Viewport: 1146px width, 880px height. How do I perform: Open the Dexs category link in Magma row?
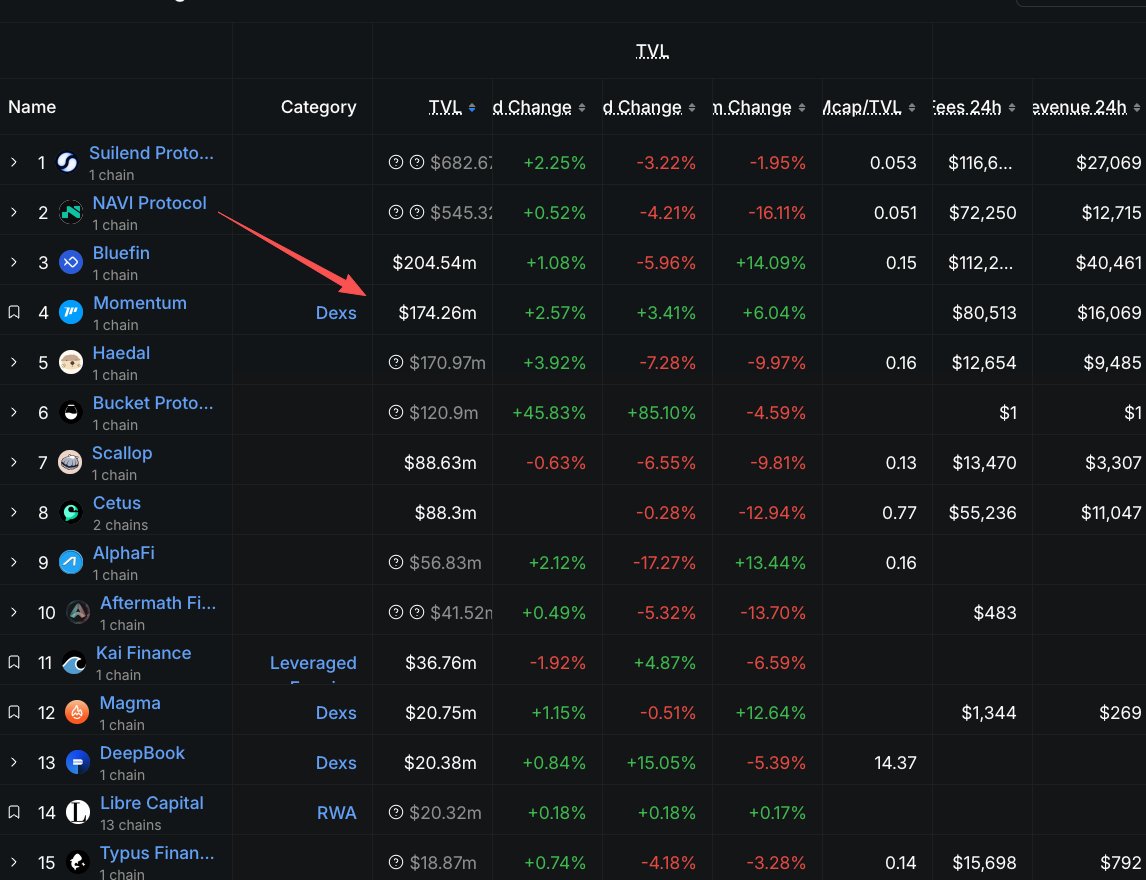[x=336, y=713]
